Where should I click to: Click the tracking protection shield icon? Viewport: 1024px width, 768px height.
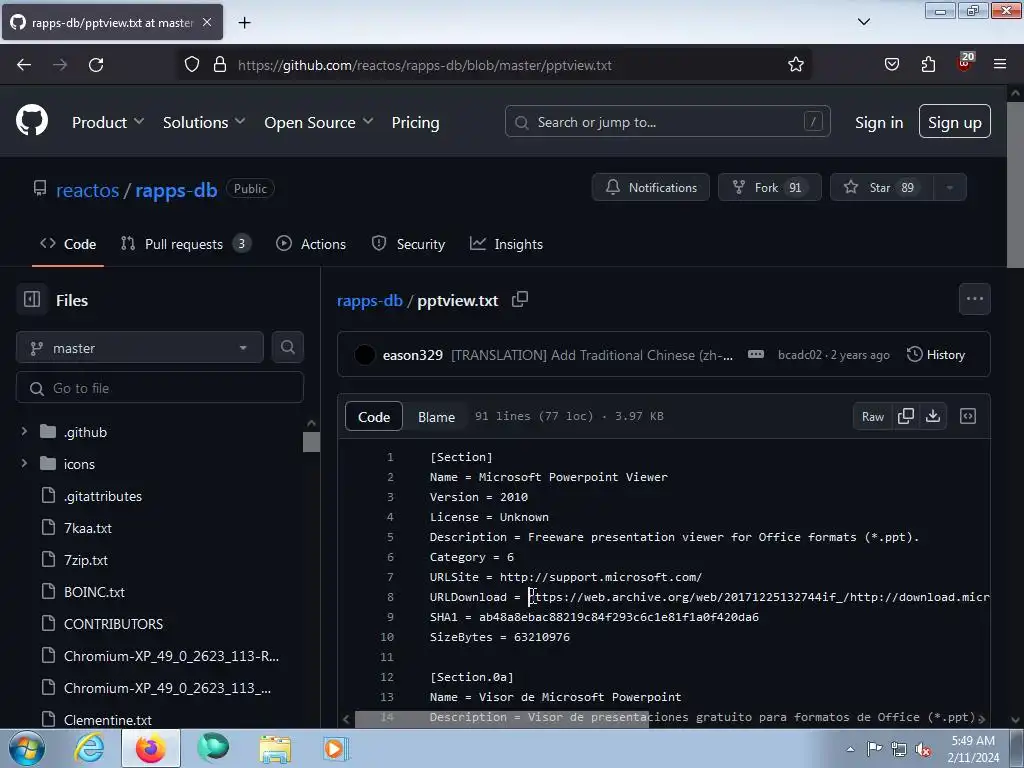(191, 64)
